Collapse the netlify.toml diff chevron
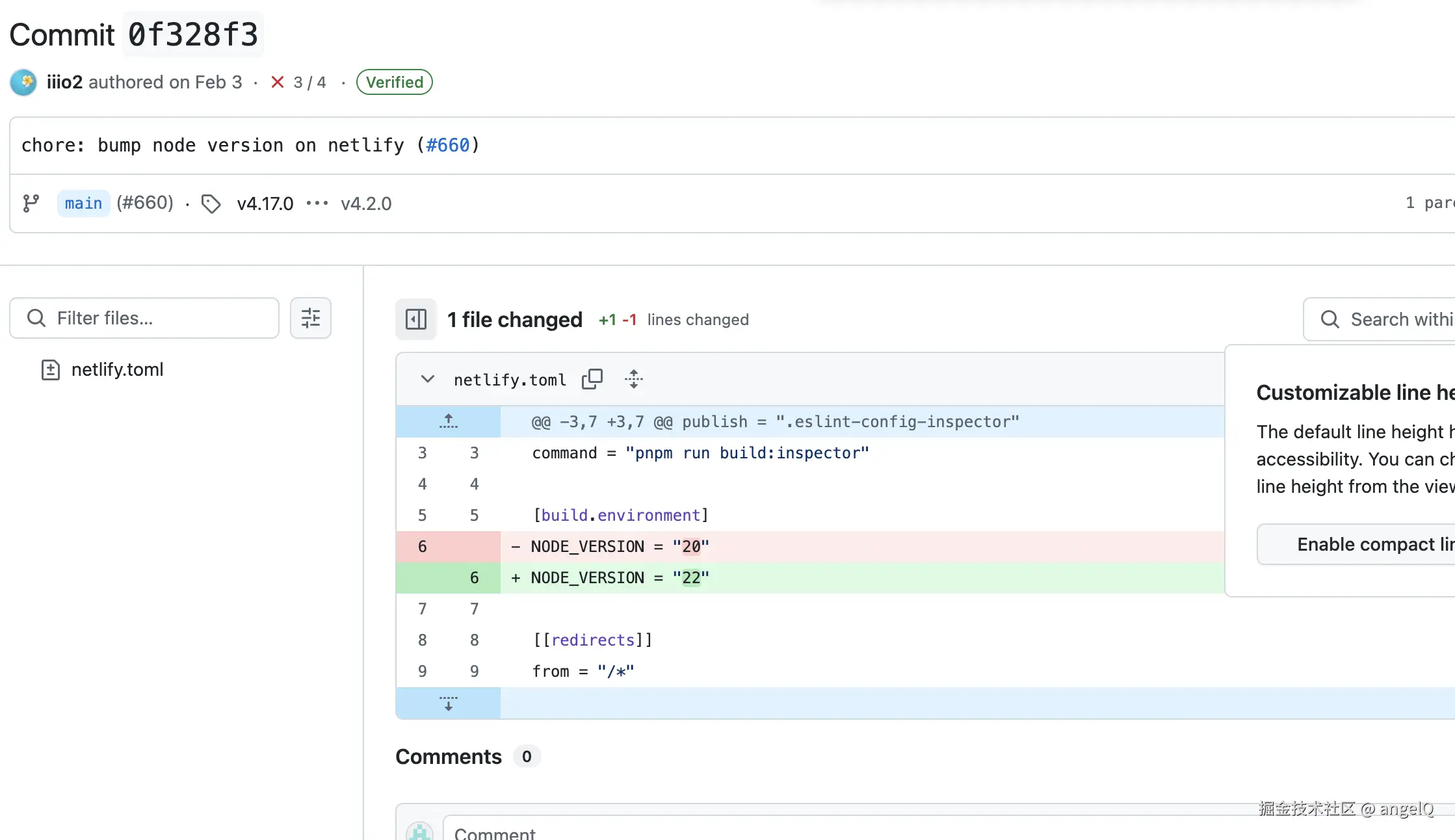Image resolution: width=1455 pixels, height=840 pixels. click(427, 379)
